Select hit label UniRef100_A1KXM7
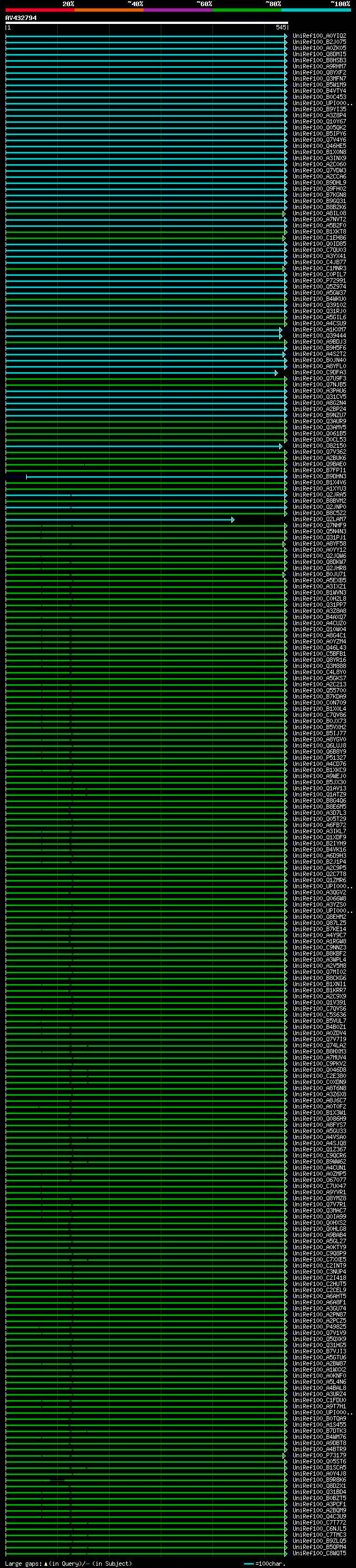Screen dimensions: 356x1568 tap(319, 330)
